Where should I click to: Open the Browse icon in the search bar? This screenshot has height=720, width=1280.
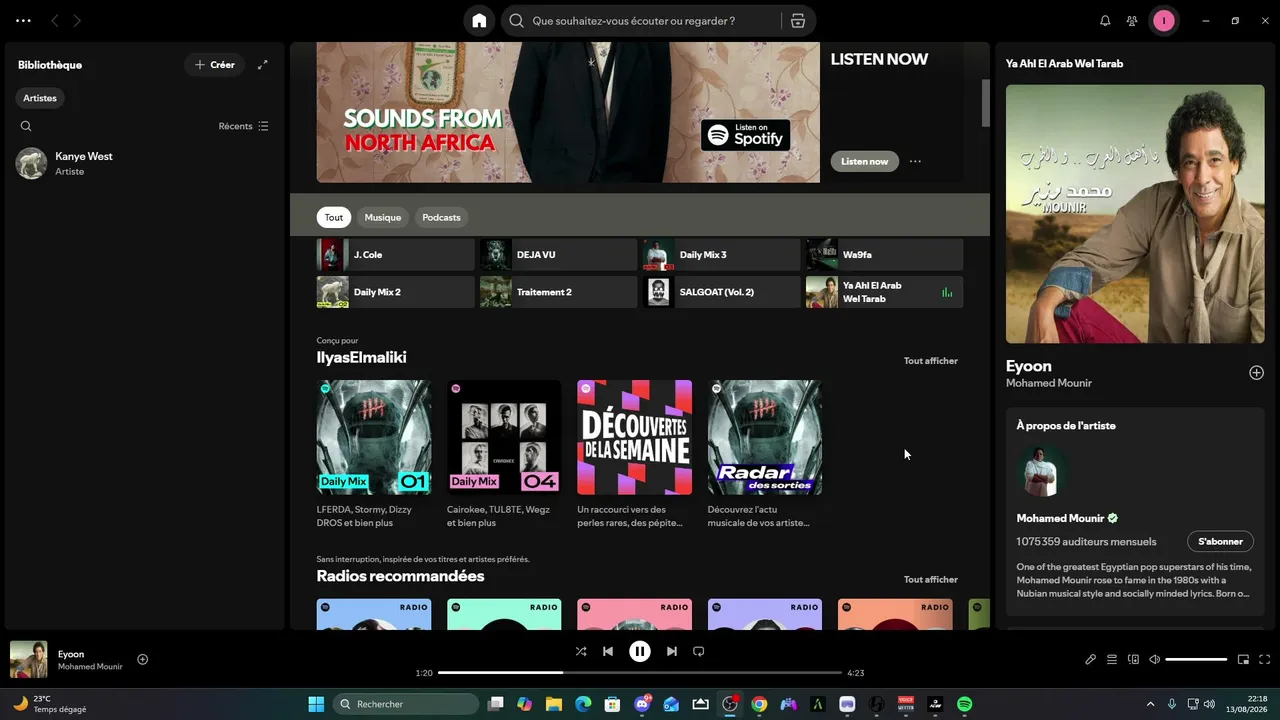(798, 21)
